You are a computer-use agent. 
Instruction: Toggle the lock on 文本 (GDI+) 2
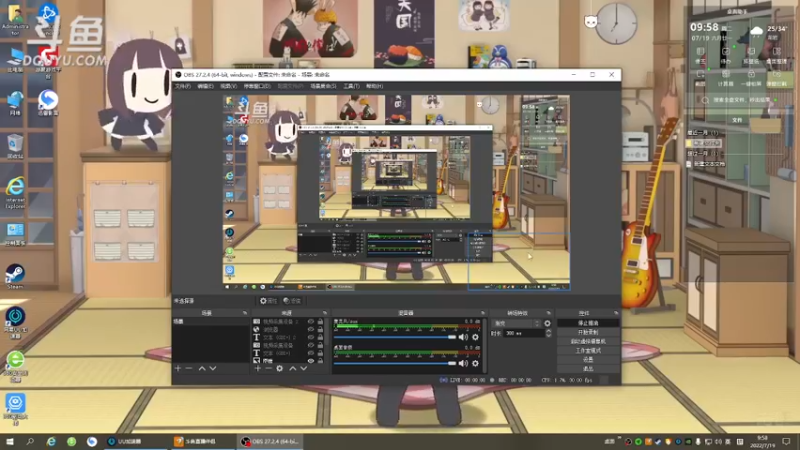(320, 337)
